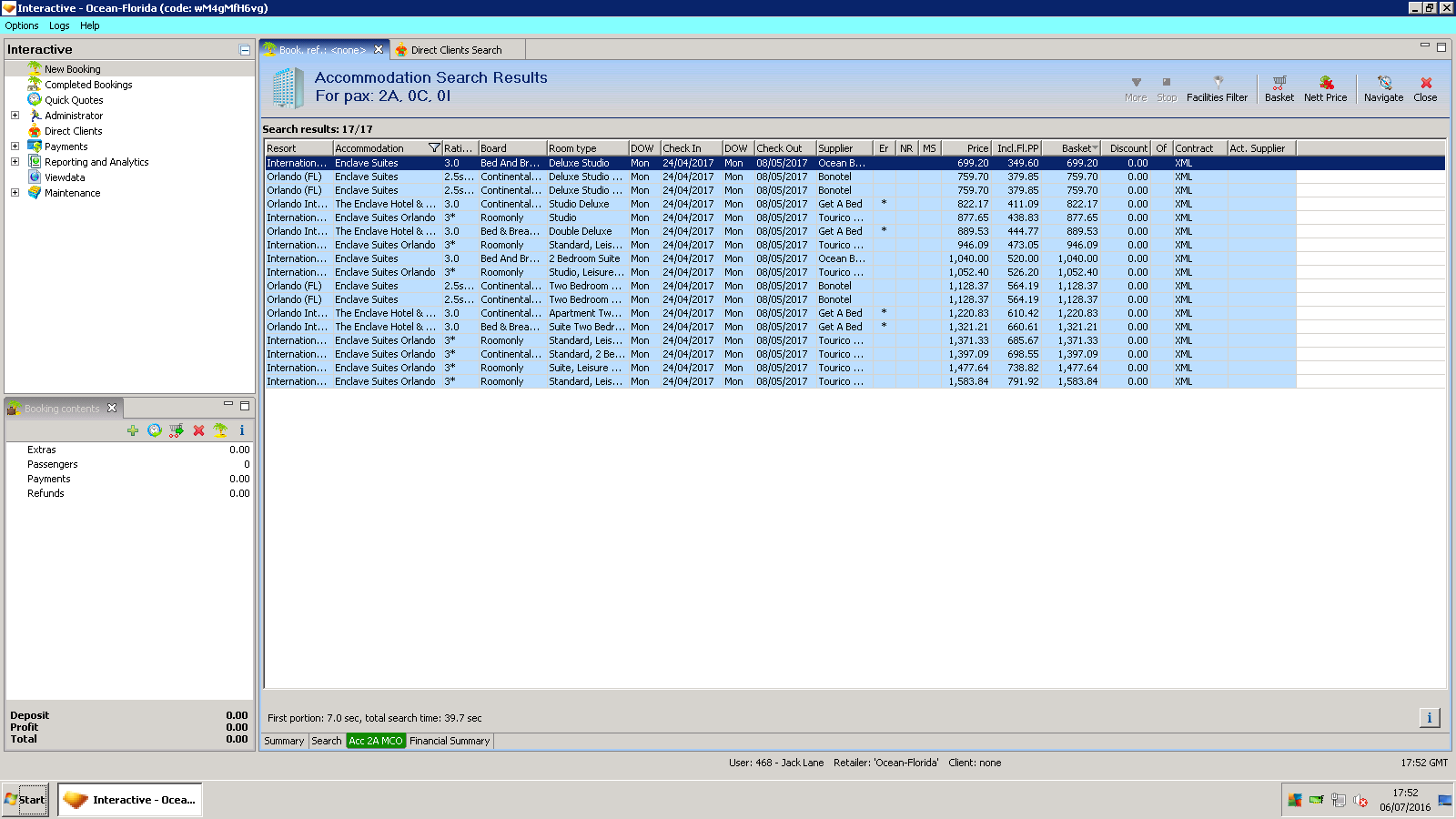1456x819 pixels.
Task: Select the Extras row in Booking contents
Action: [x=129, y=450]
